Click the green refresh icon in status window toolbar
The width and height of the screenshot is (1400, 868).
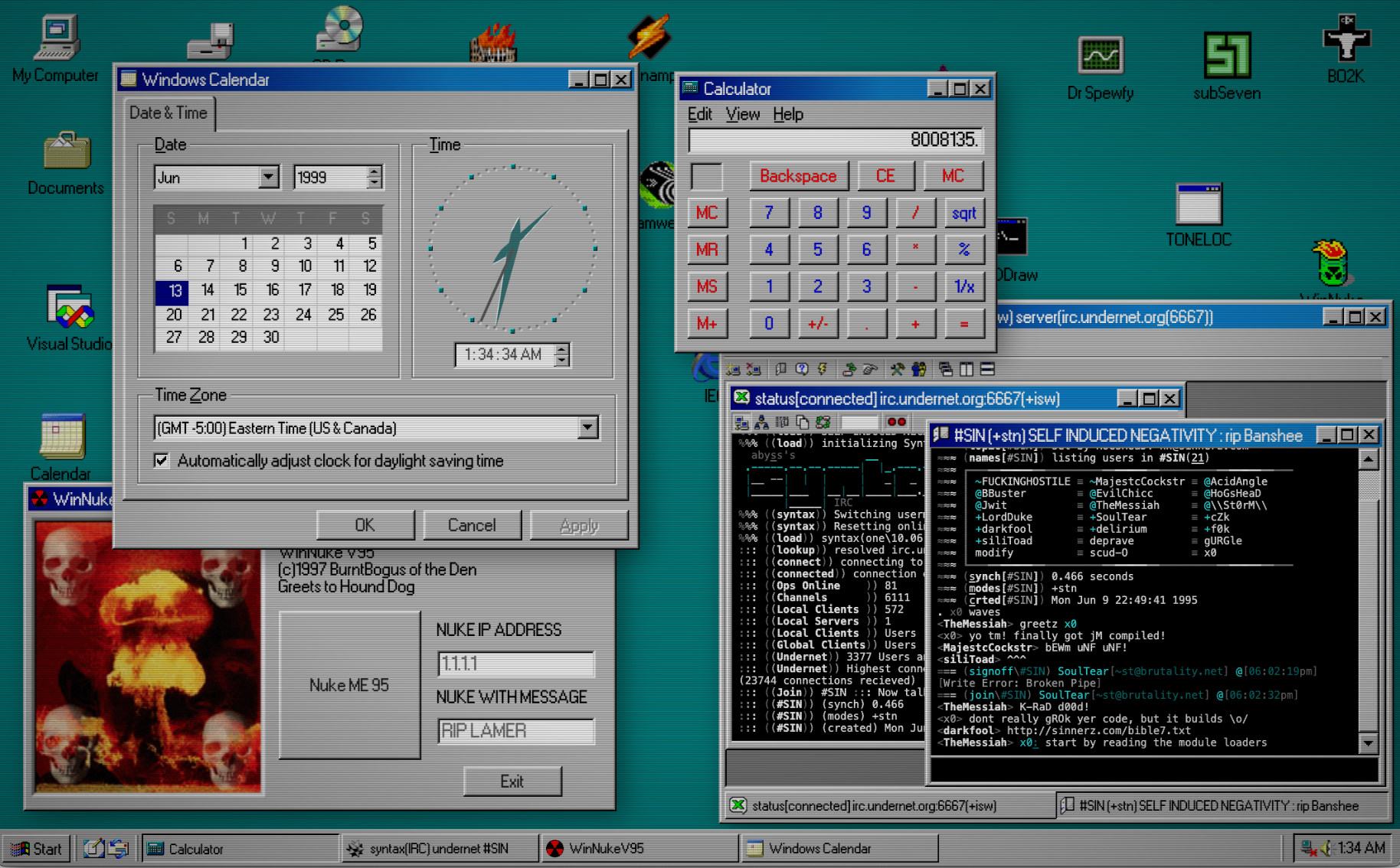[823, 422]
